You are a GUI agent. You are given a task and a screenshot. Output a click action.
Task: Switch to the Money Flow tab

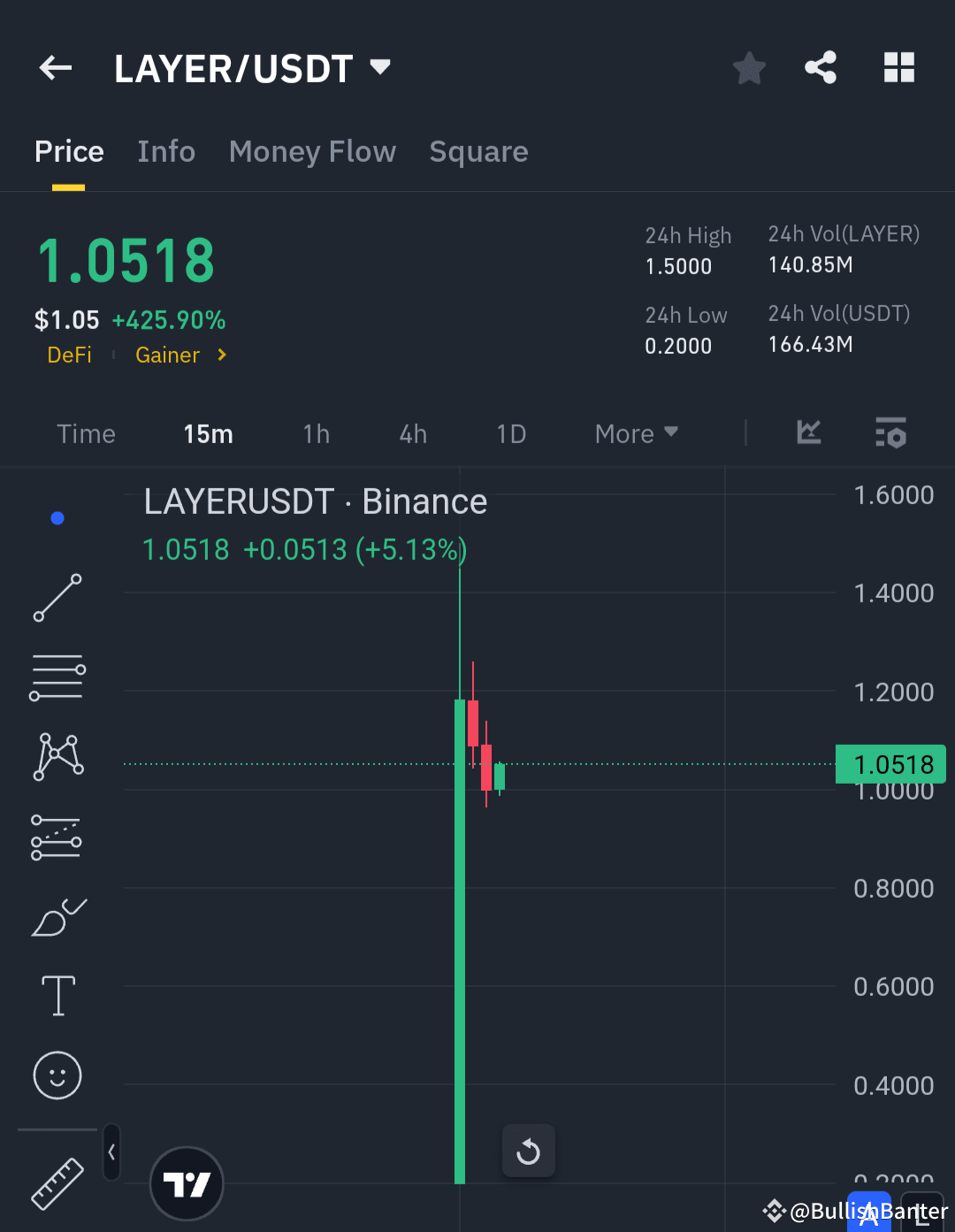coord(312,151)
